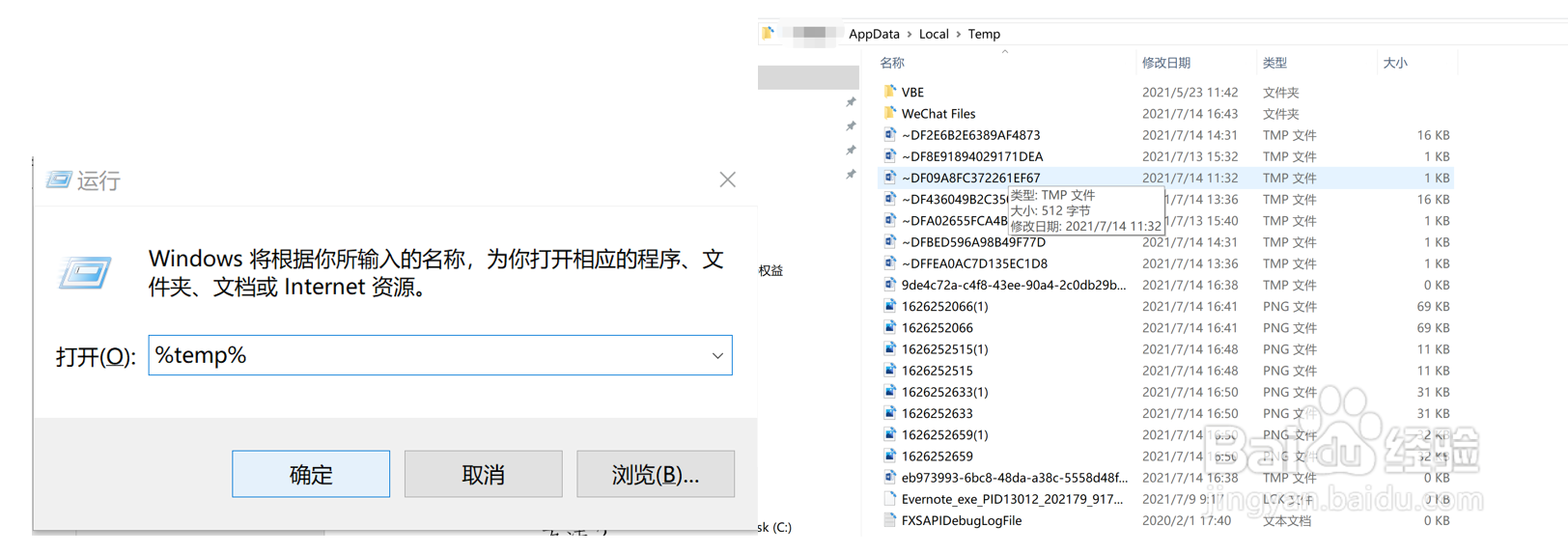The height and width of the screenshot is (553, 1568).
Task: Select the ~DF8E91894029171DEA file icon
Action: 889,155
